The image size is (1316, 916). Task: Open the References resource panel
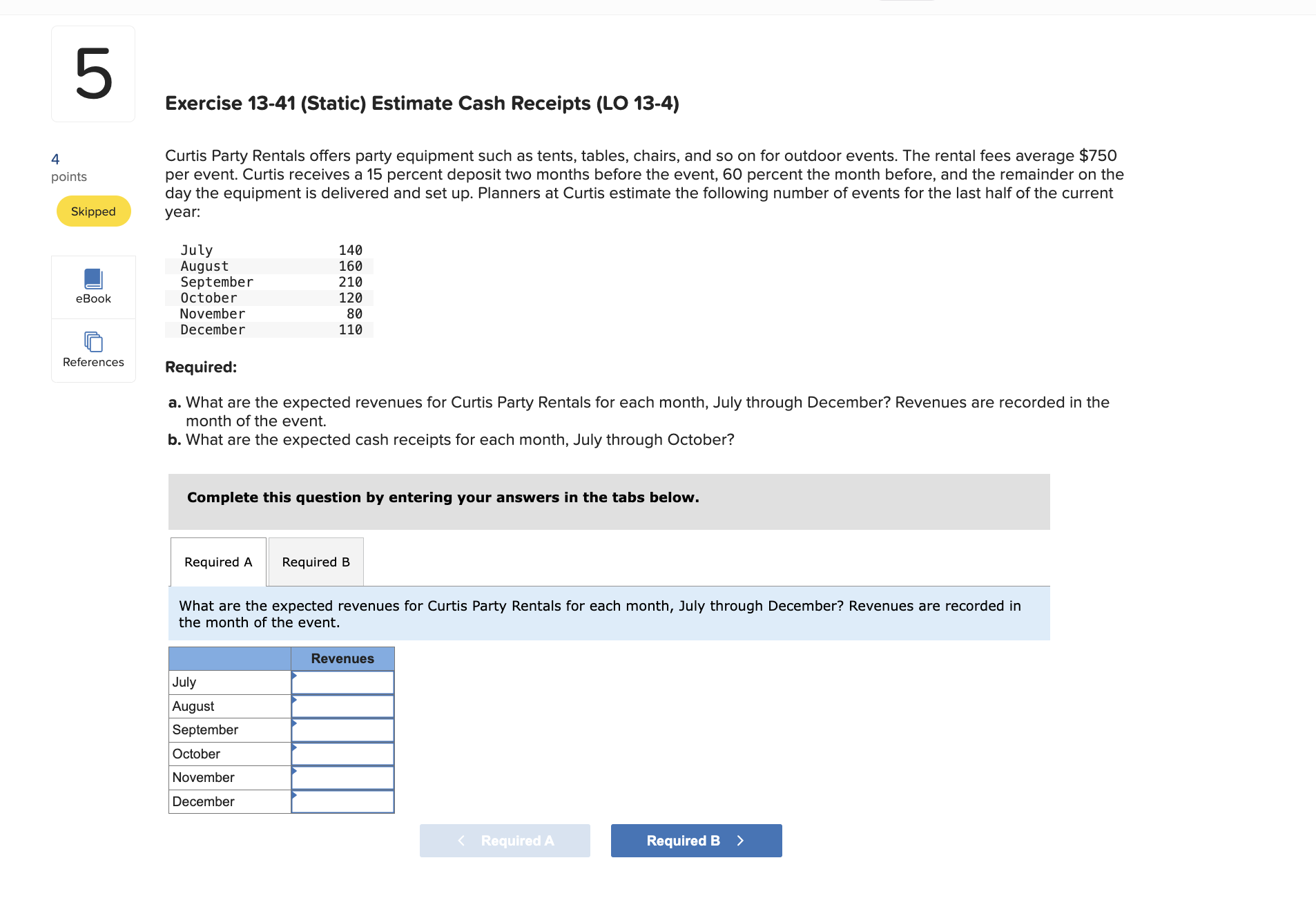point(93,351)
